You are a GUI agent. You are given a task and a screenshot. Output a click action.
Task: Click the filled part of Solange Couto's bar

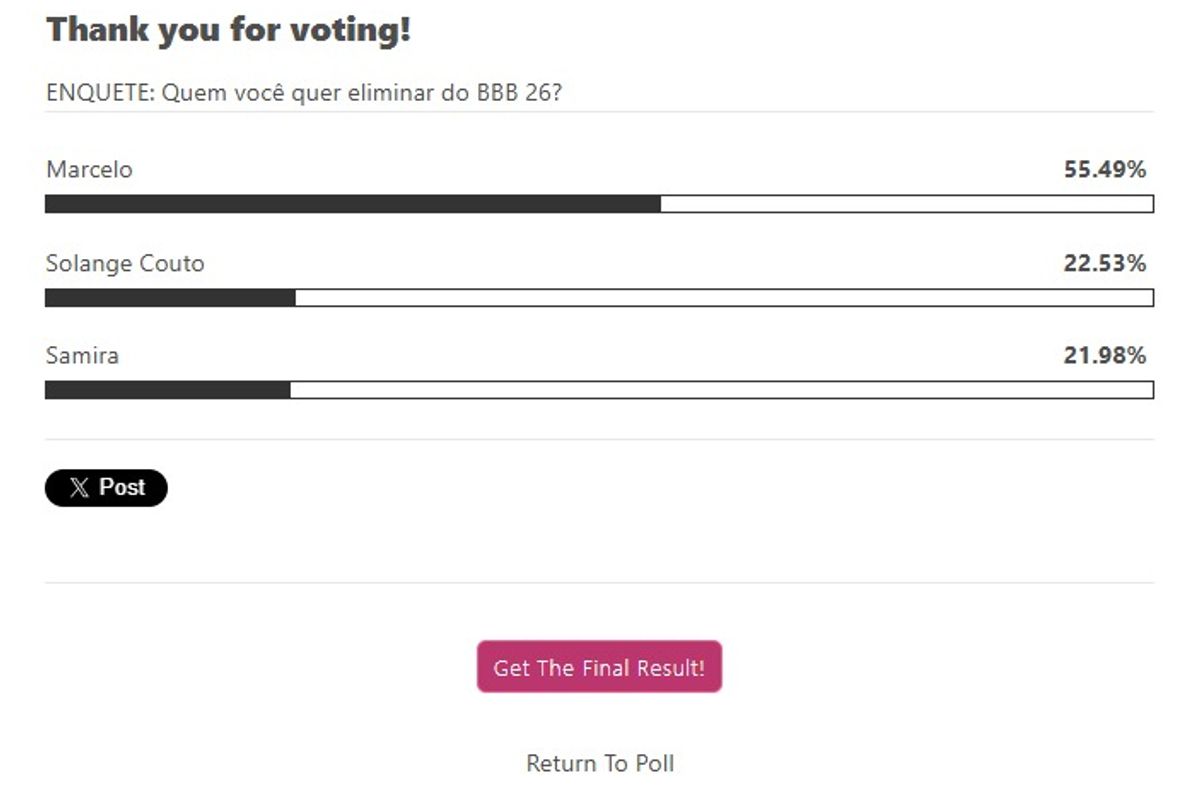170,298
